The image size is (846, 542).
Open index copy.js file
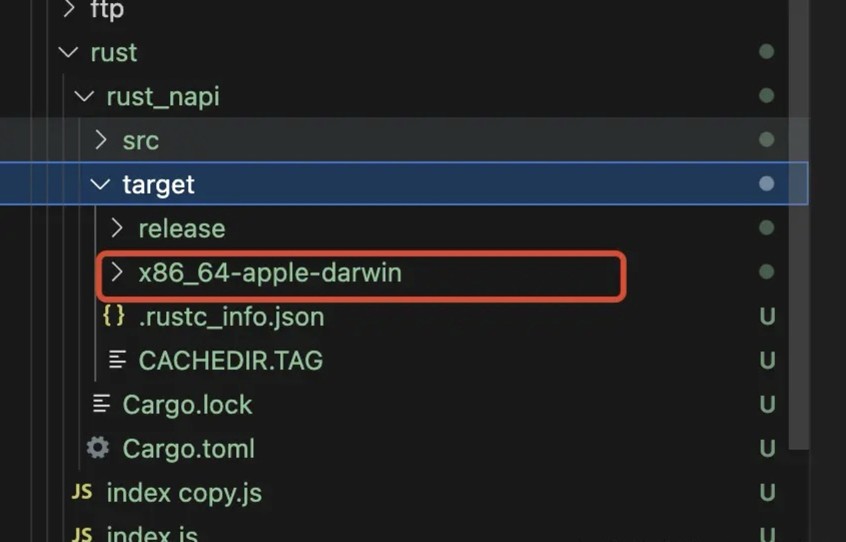point(184,493)
